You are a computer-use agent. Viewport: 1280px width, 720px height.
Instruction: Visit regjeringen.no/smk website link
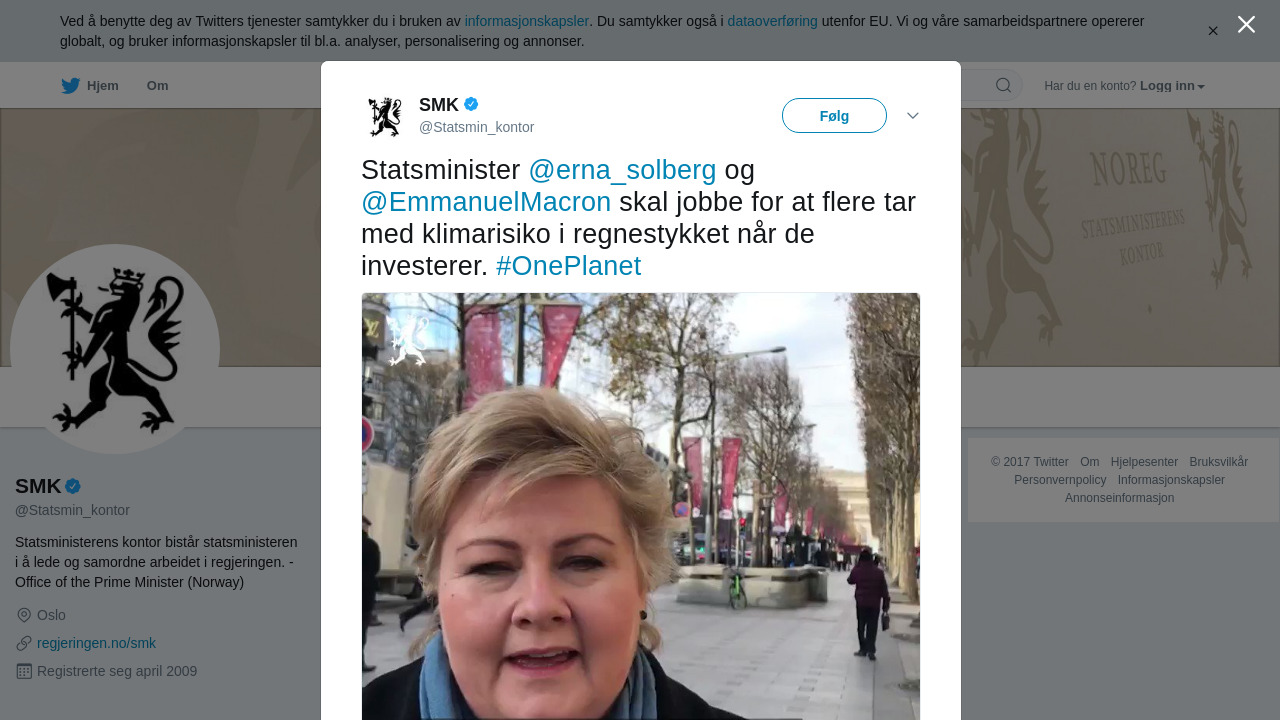[96, 643]
